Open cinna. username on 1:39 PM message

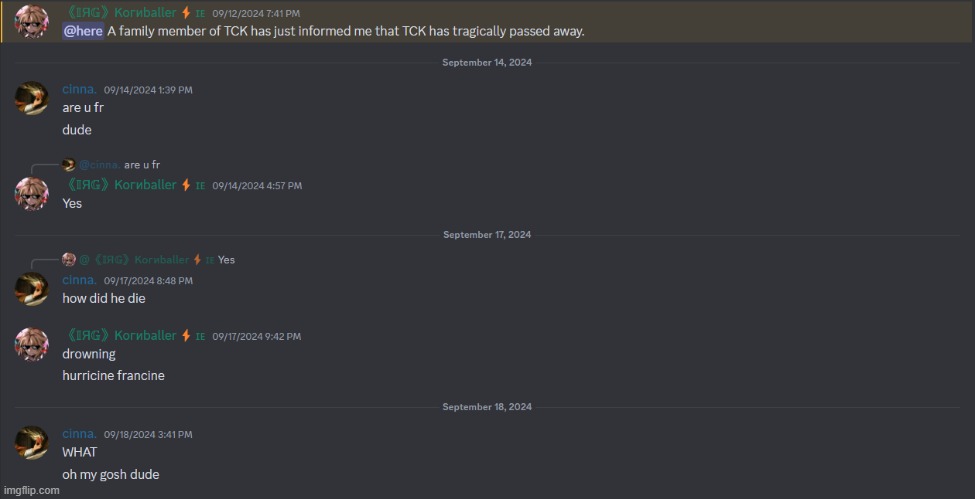(x=80, y=90)
